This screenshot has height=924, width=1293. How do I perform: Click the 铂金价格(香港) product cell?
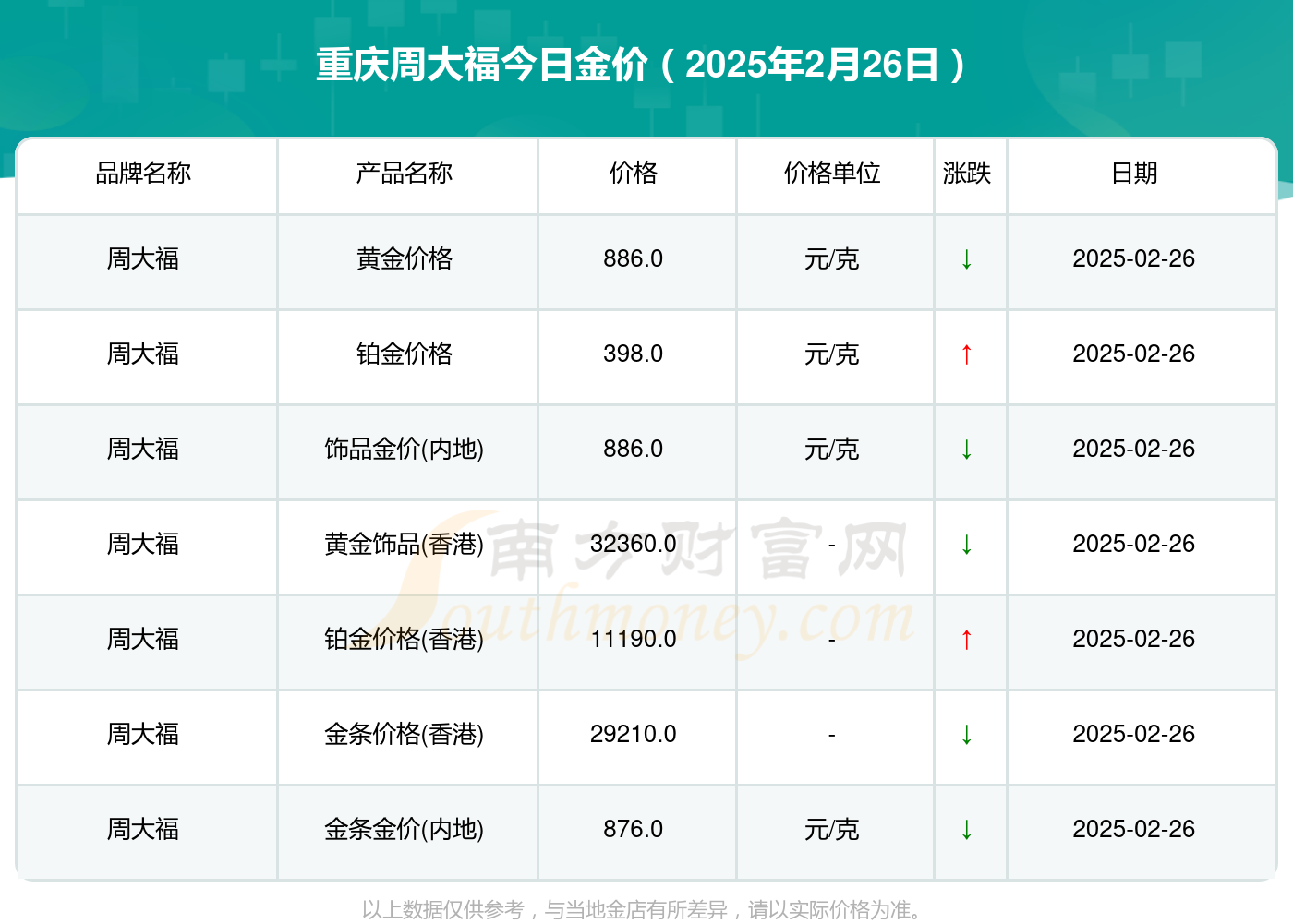405,640
